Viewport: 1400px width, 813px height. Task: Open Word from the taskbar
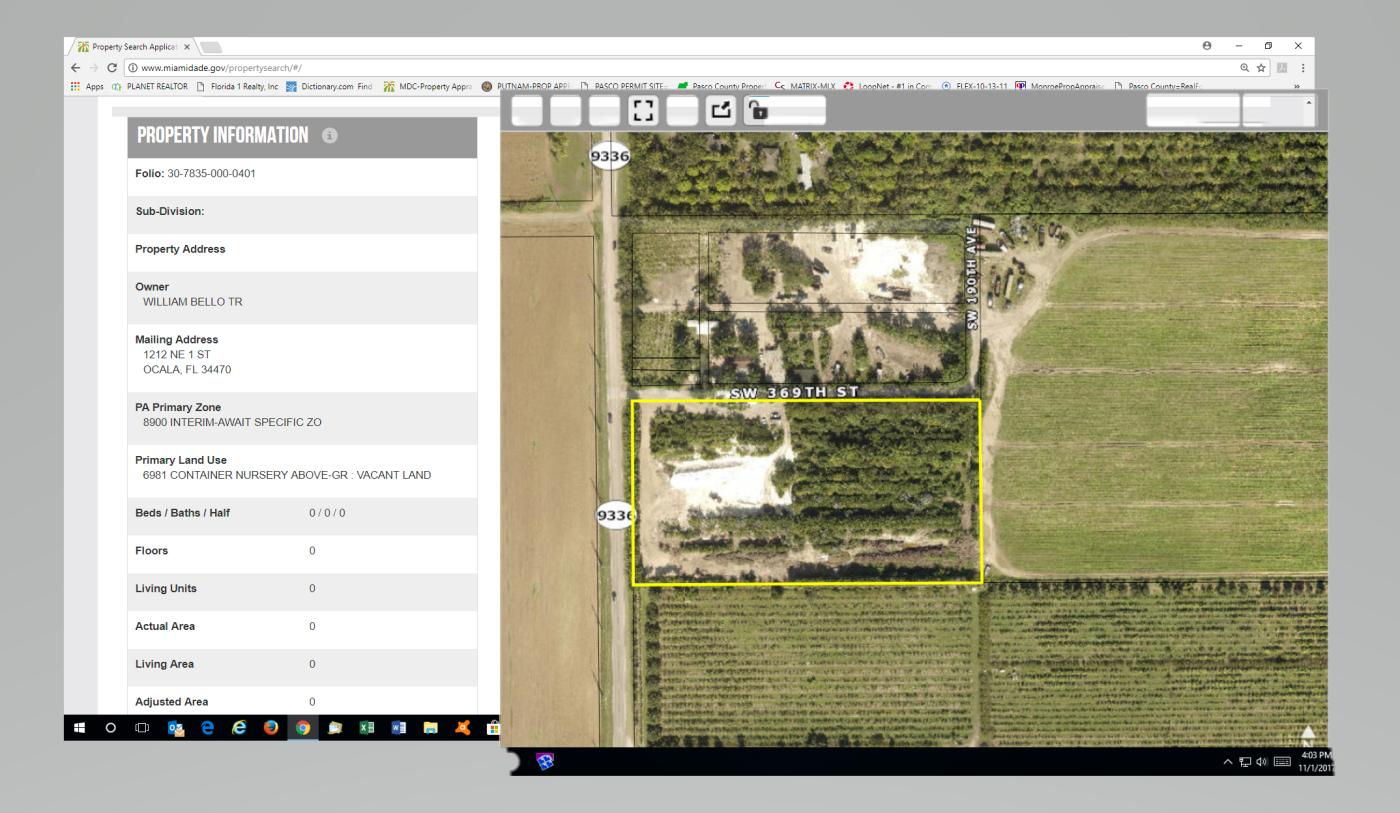point(398,728)
